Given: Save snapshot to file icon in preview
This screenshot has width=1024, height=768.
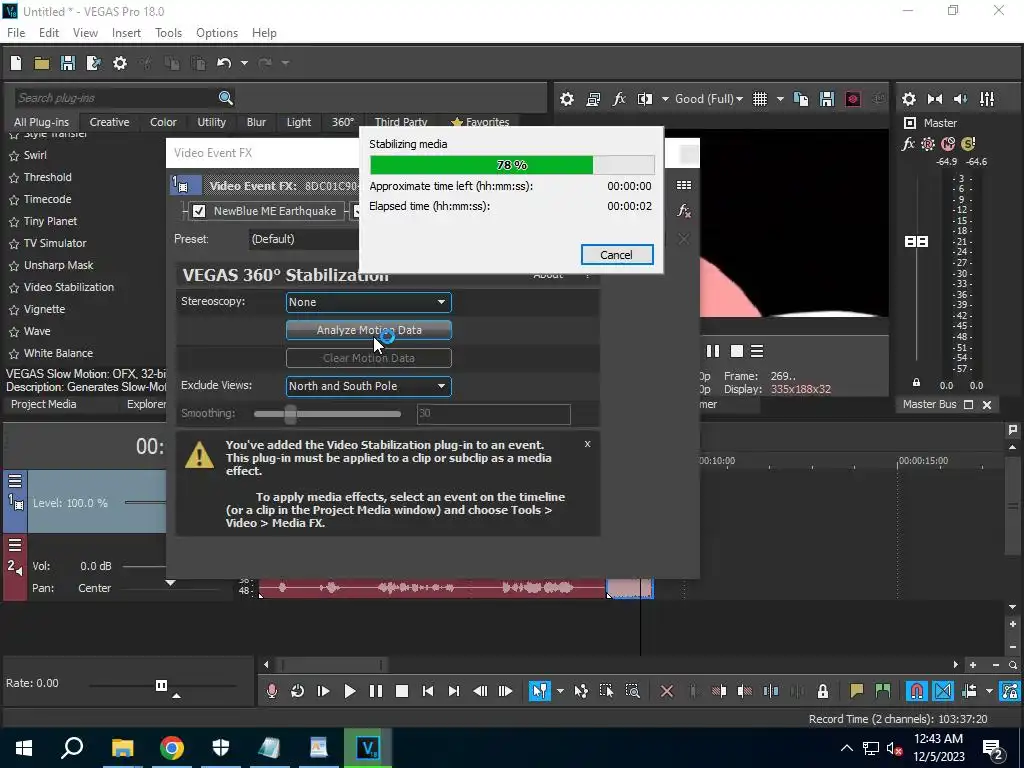Looking at the screenshot, I should [x=827, y=99].
